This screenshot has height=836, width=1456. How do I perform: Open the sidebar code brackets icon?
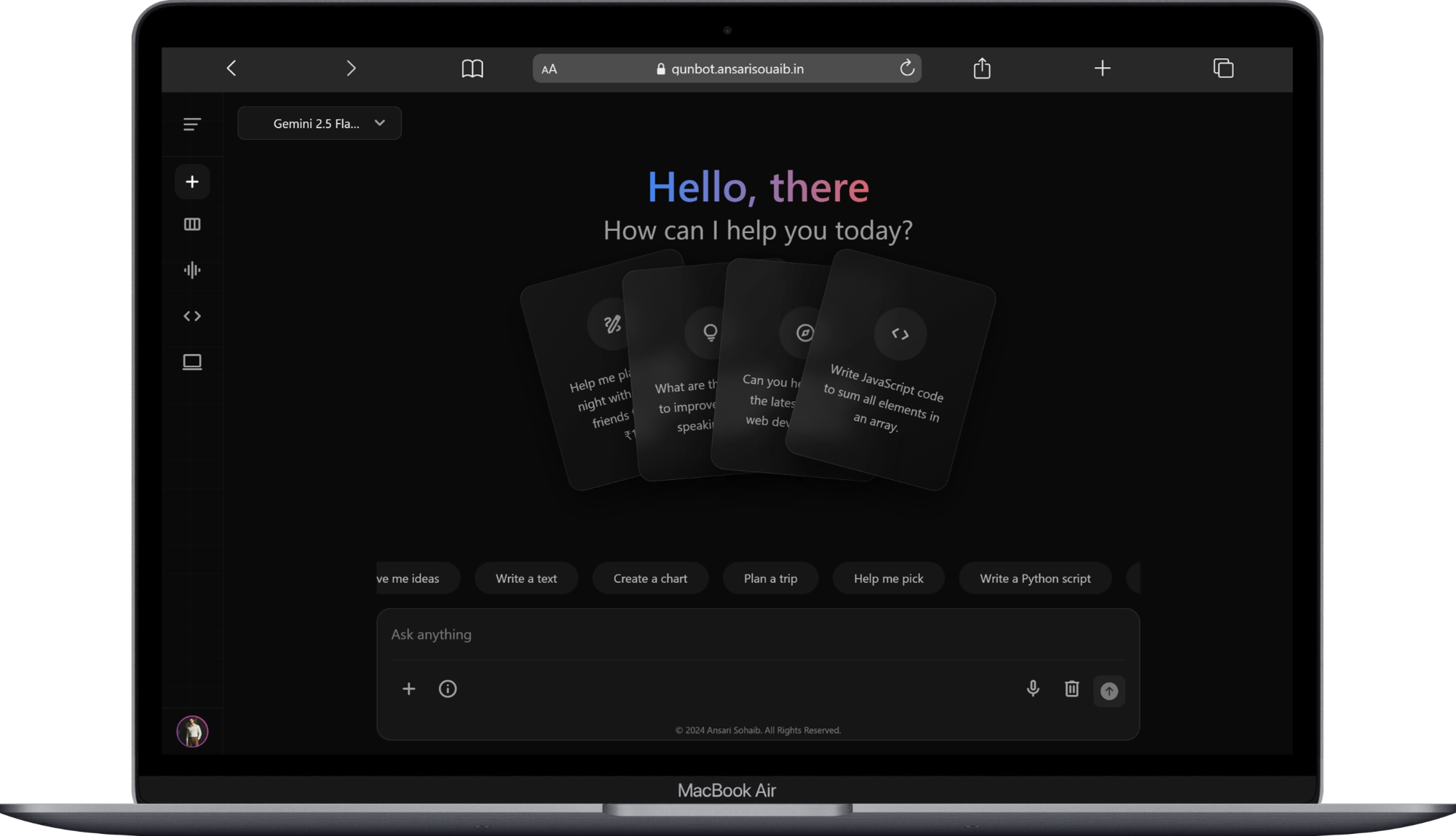[x=192, y=316]
